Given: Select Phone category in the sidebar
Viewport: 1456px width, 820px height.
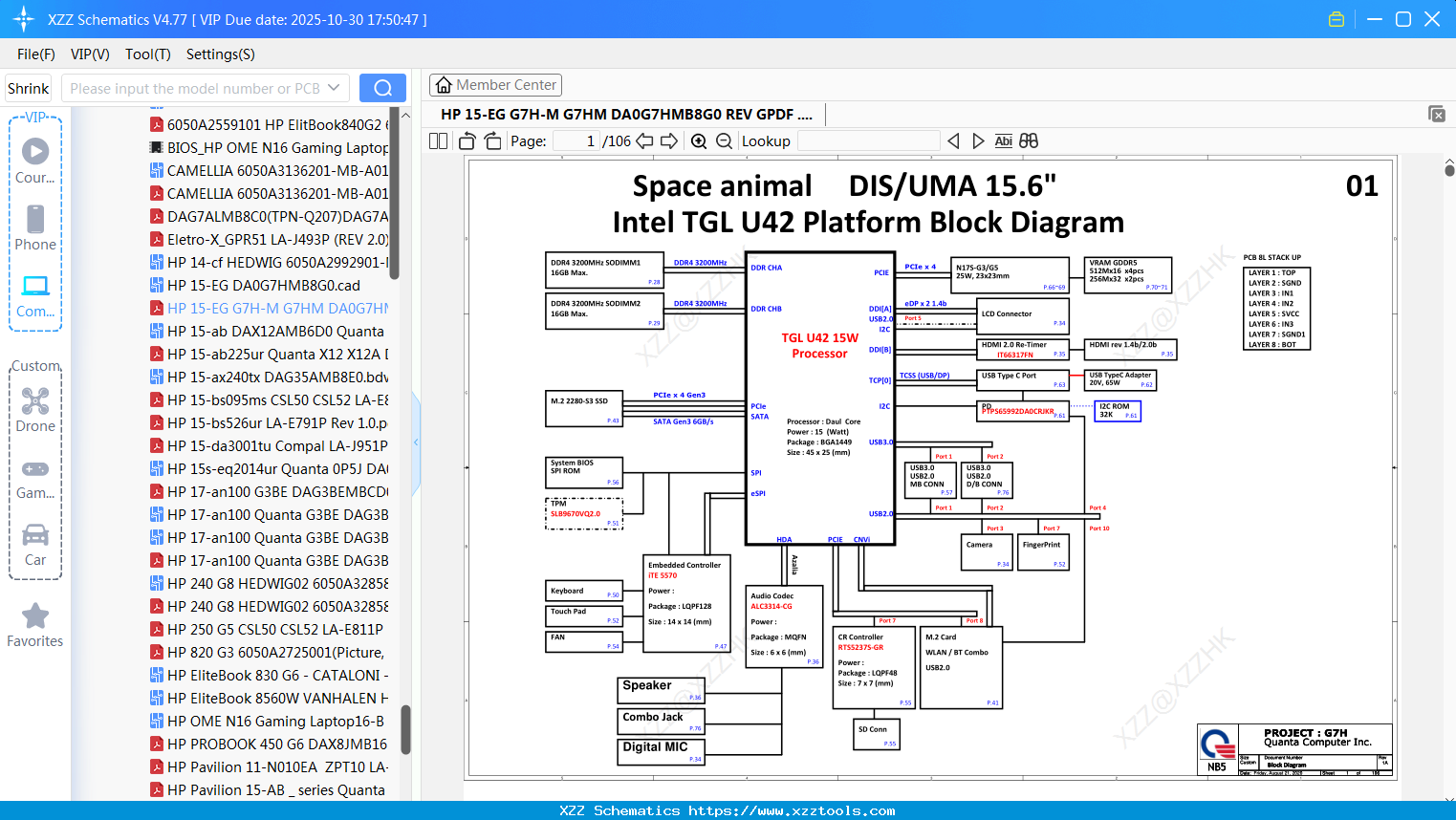Looking at the screenshot, I should [35, 228].
